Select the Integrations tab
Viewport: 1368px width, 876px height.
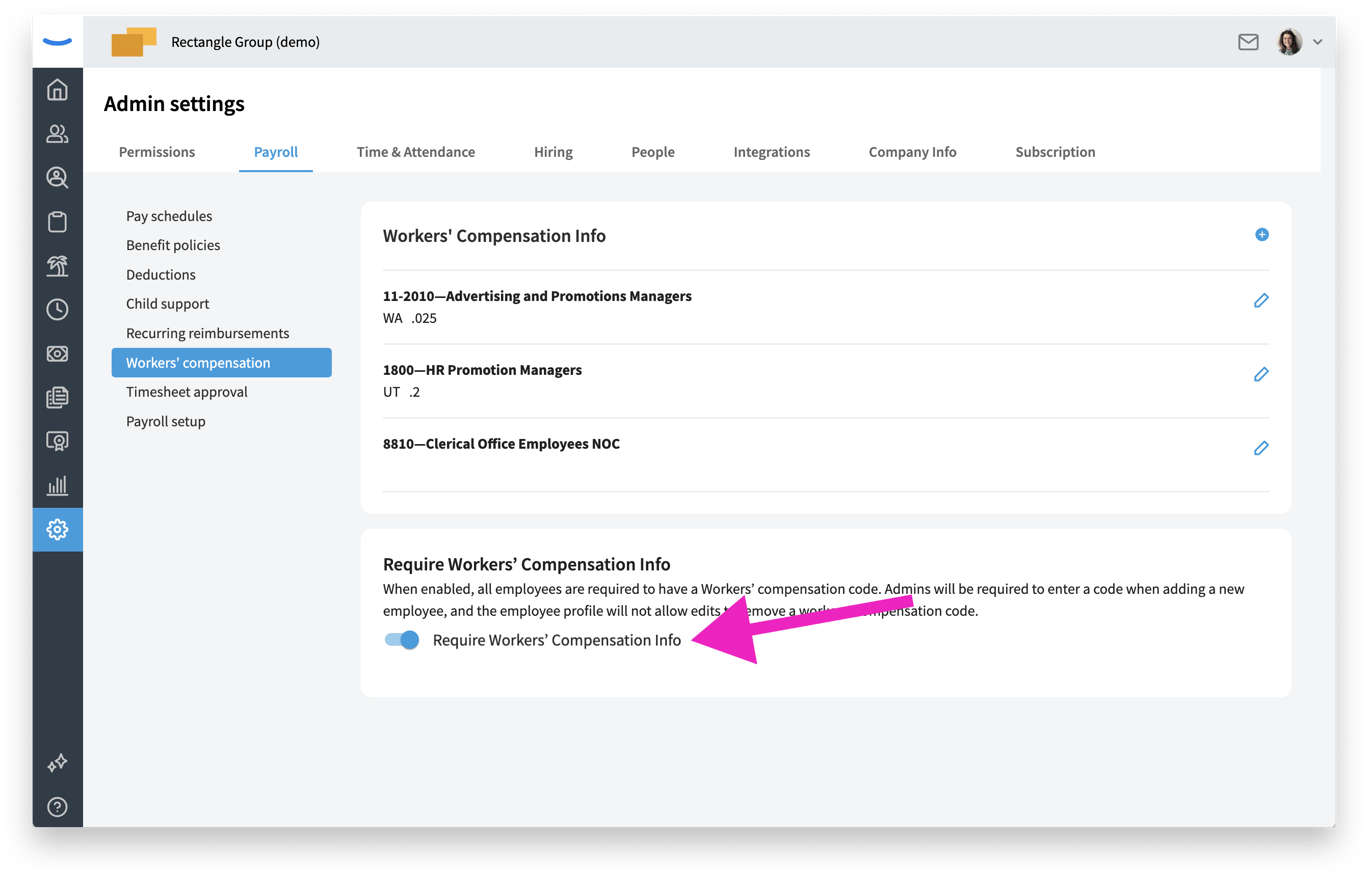click(771, 152)
